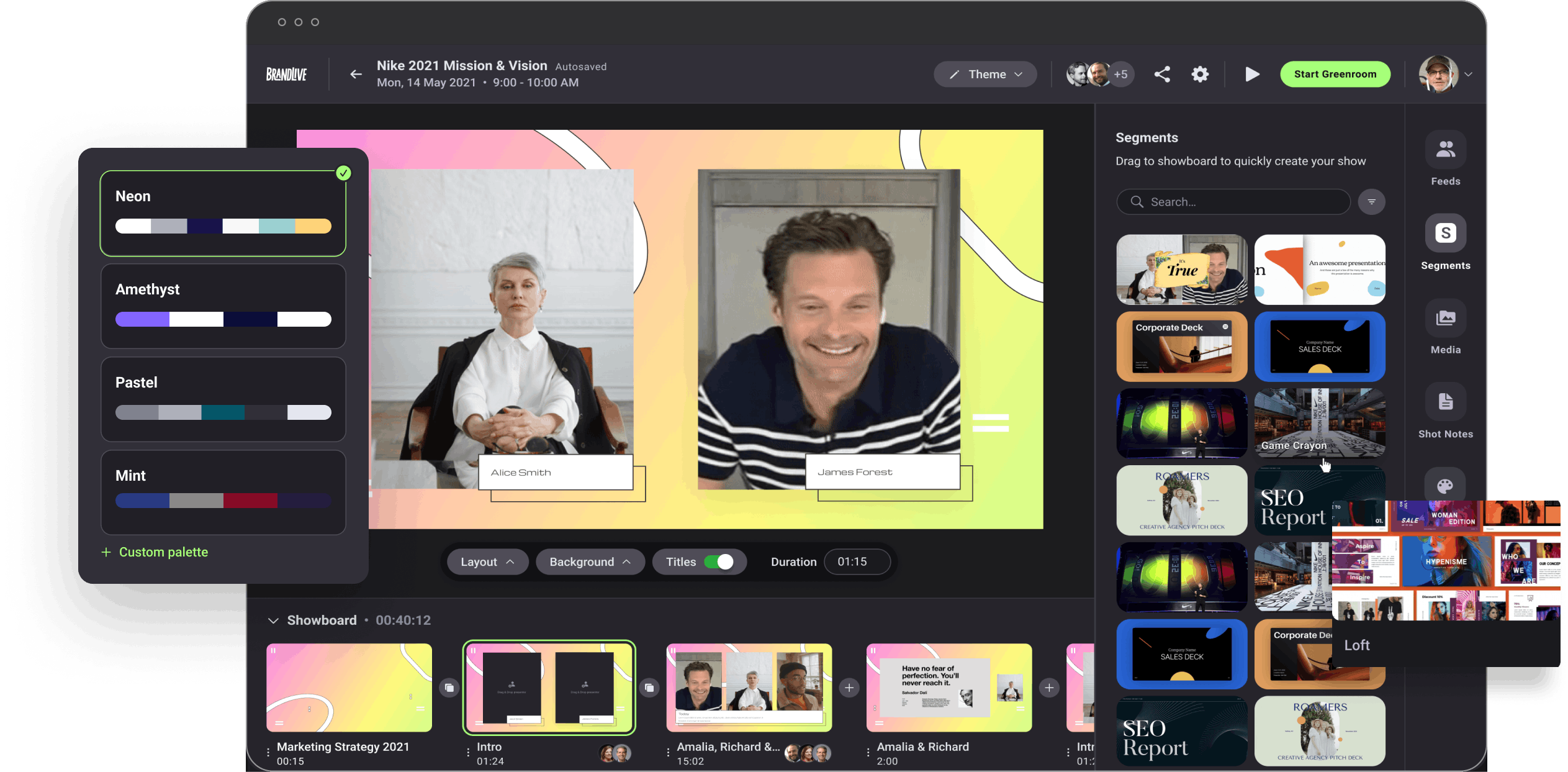This screenshot has width=1568, height=772.
Task: Click the Start Greenroom button
Action: (1335, 75)
